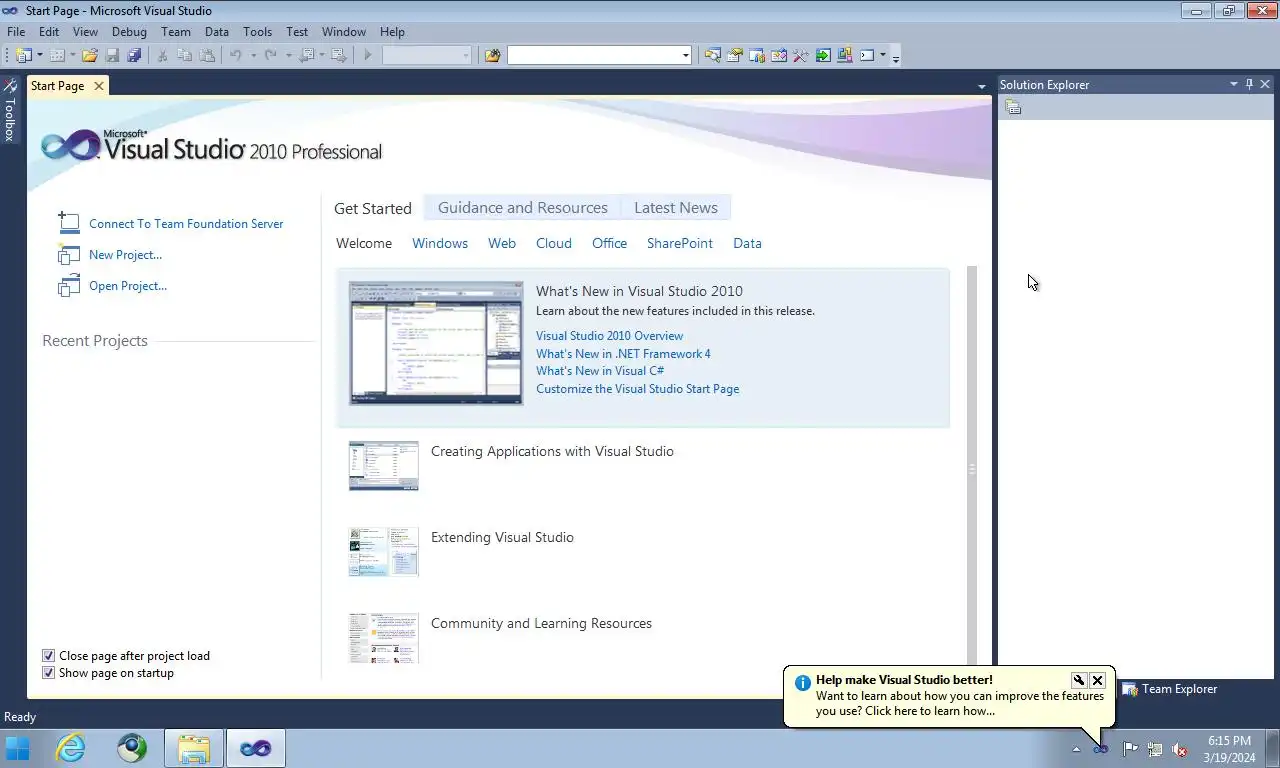The image size is (1280, 768).
Task: Select the Cloud sub-tab
Action: [x=554, y=243]
